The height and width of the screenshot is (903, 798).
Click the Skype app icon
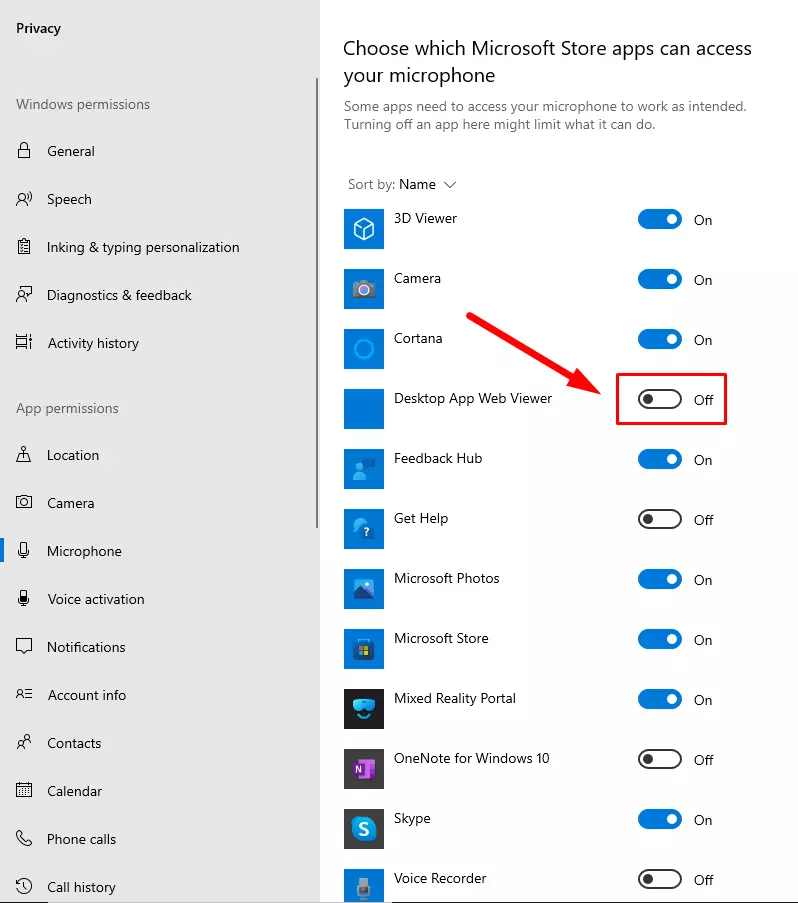tap(364, 829)
